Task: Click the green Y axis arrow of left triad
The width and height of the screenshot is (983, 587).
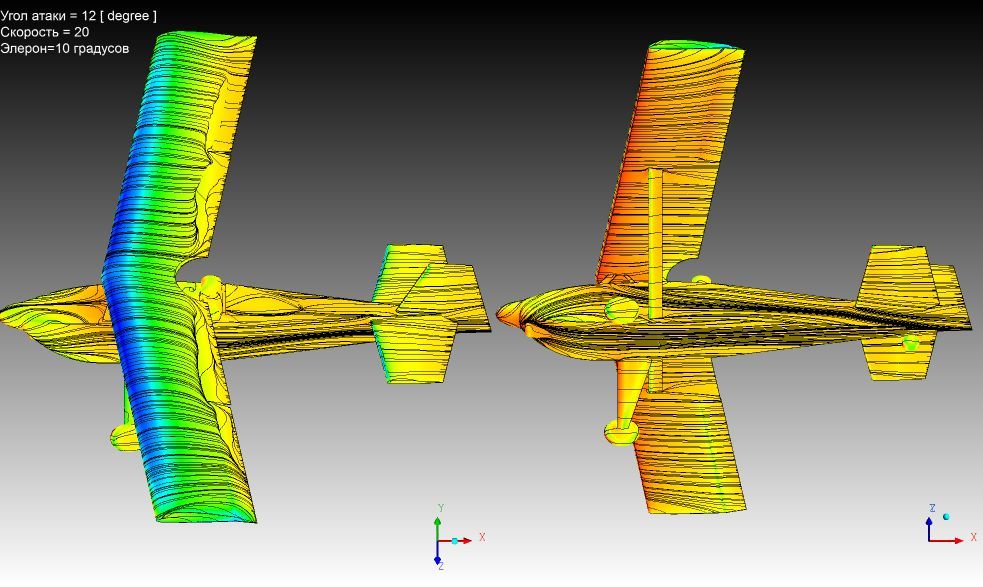Action: [x=438, y=522]
